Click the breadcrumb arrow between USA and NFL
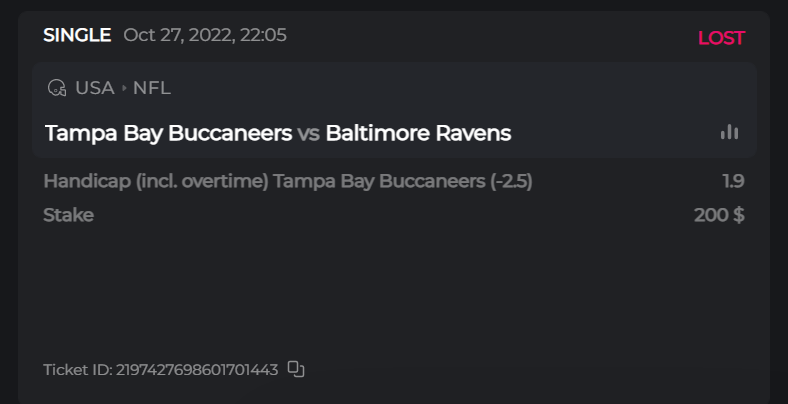This screenshot has height=404, width=788. (124, 88)
